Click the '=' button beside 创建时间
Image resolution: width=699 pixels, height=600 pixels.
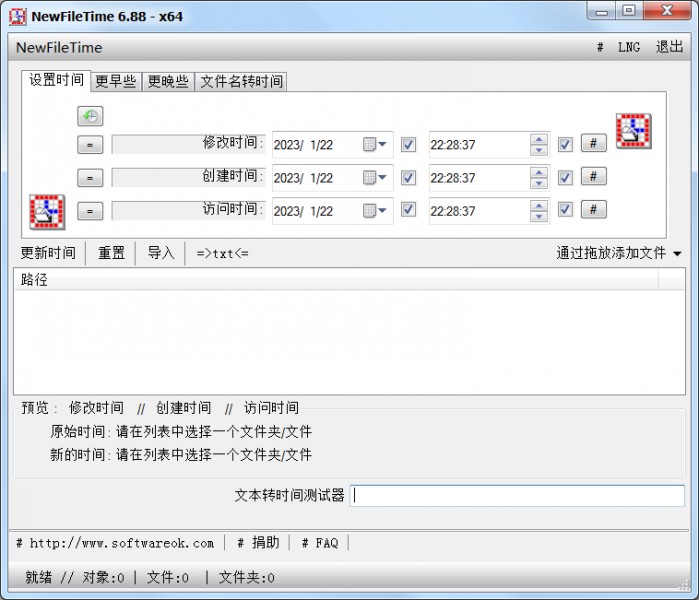pos(90,178)
